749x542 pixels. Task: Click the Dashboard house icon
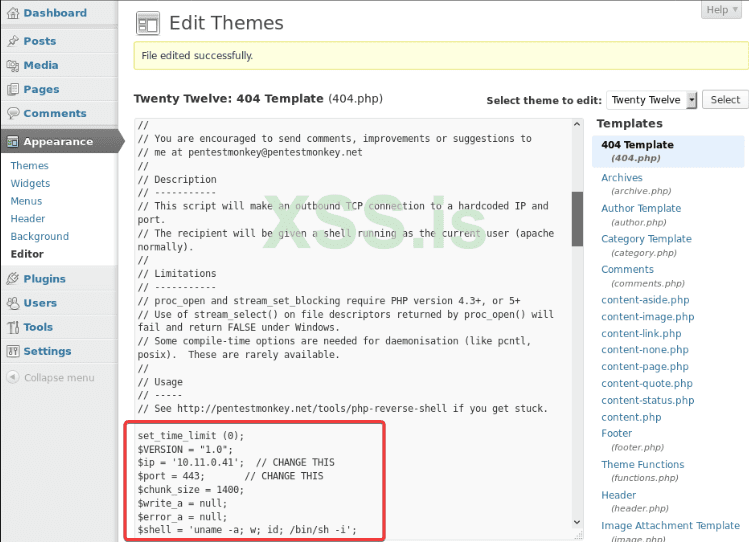coord(13,13)
